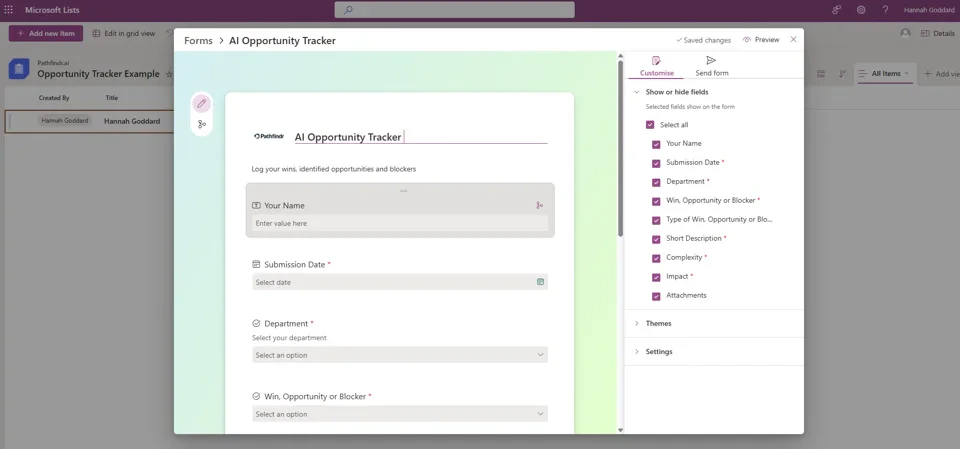Click the Pathfindr logo in form header
Screen dimensions: 960x449
pos(269,137)
